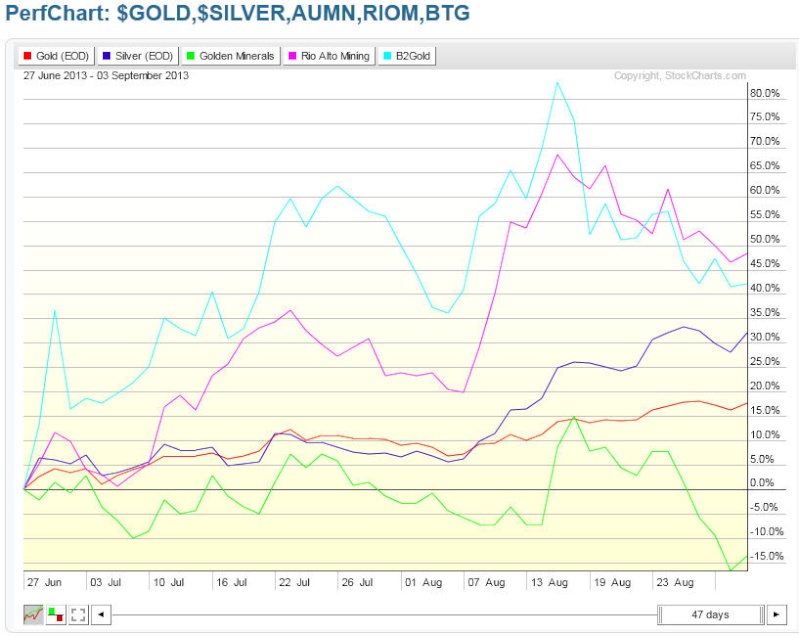Open the full-screen expand icon
799x636 pixels.
click(x=78, y=614)
